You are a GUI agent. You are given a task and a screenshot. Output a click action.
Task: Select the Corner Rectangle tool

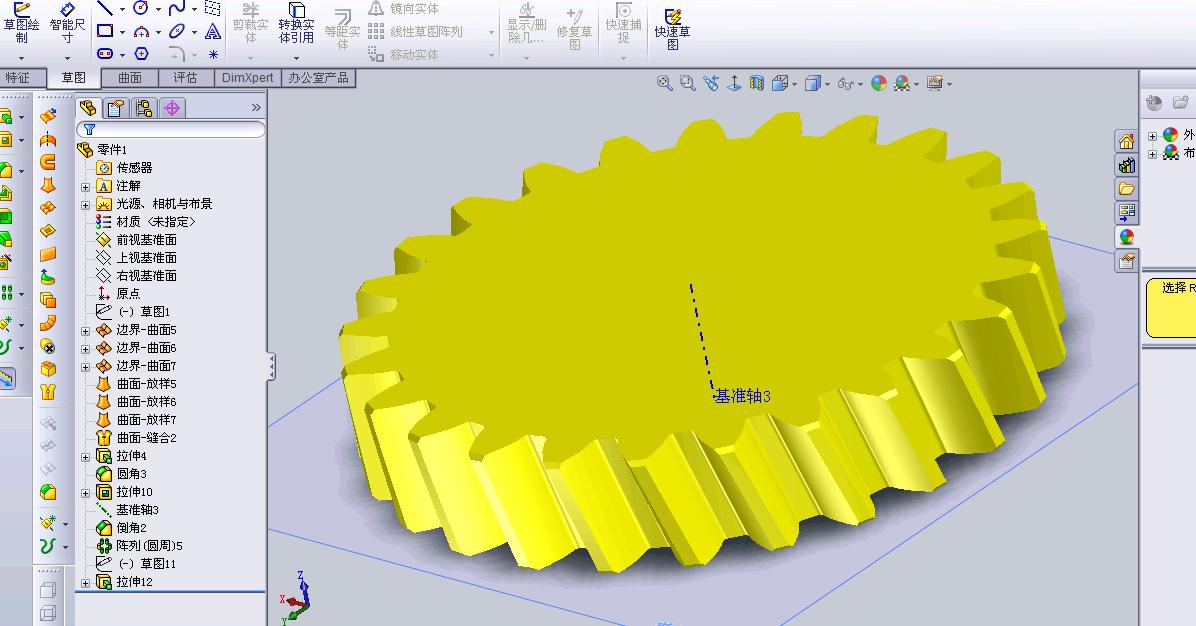pos(105,31)
